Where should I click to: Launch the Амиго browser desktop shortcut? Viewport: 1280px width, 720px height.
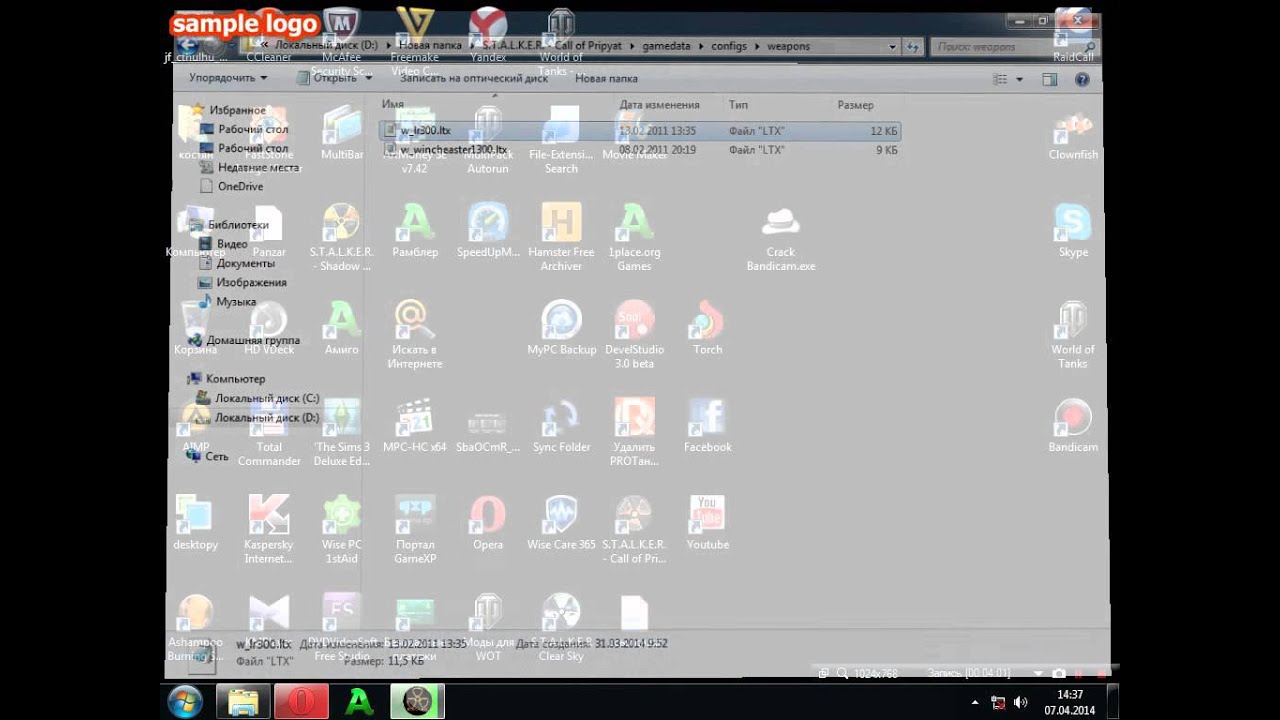(x=342, y=328)
